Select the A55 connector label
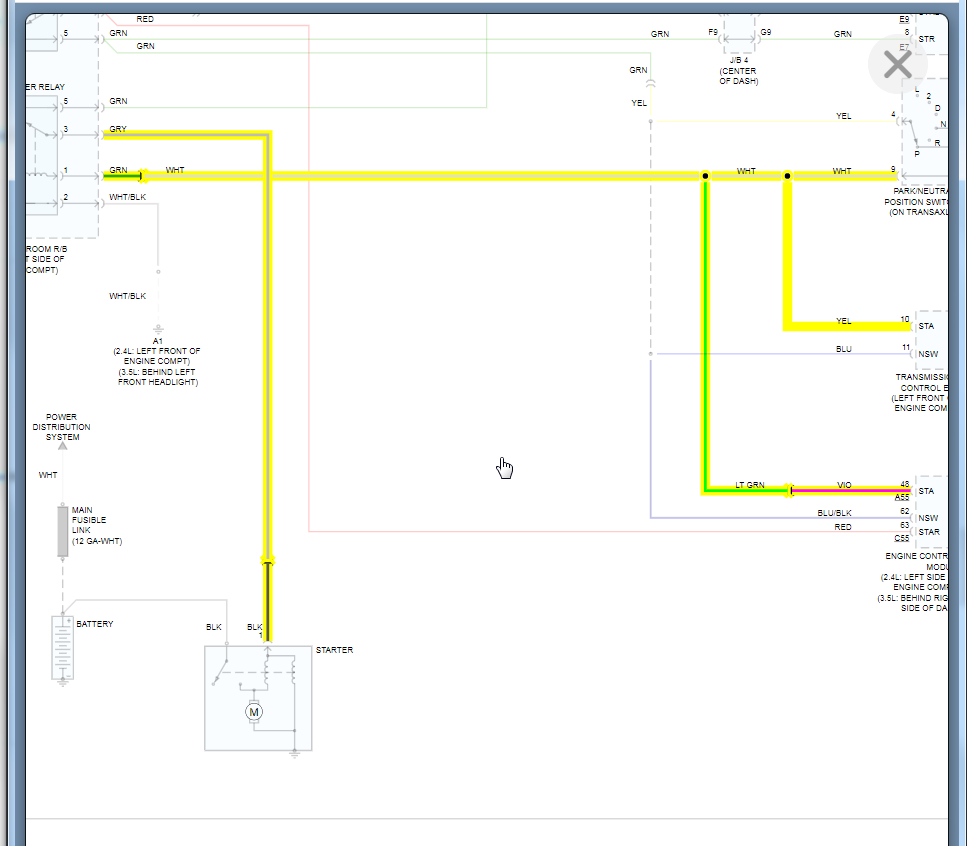Image resolution: width=967 pixels, height=846 pixels. [x=902, y=497]
